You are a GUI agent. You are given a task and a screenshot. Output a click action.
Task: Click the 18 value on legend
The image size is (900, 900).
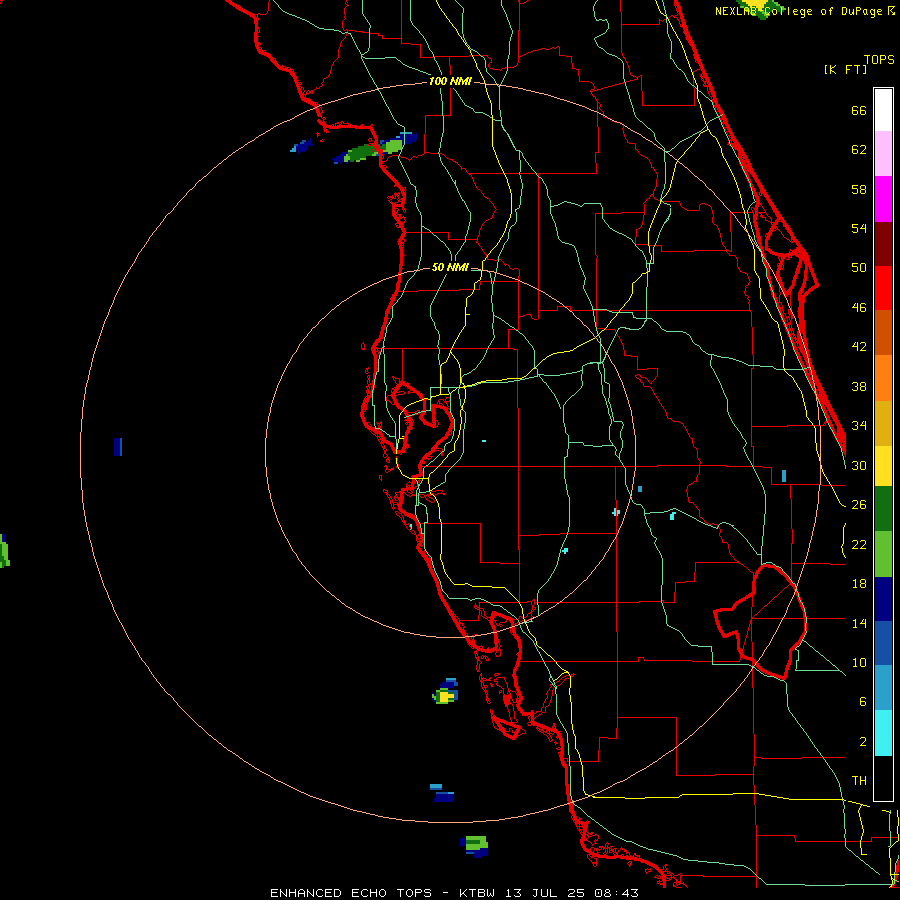[x=859, y=584]
